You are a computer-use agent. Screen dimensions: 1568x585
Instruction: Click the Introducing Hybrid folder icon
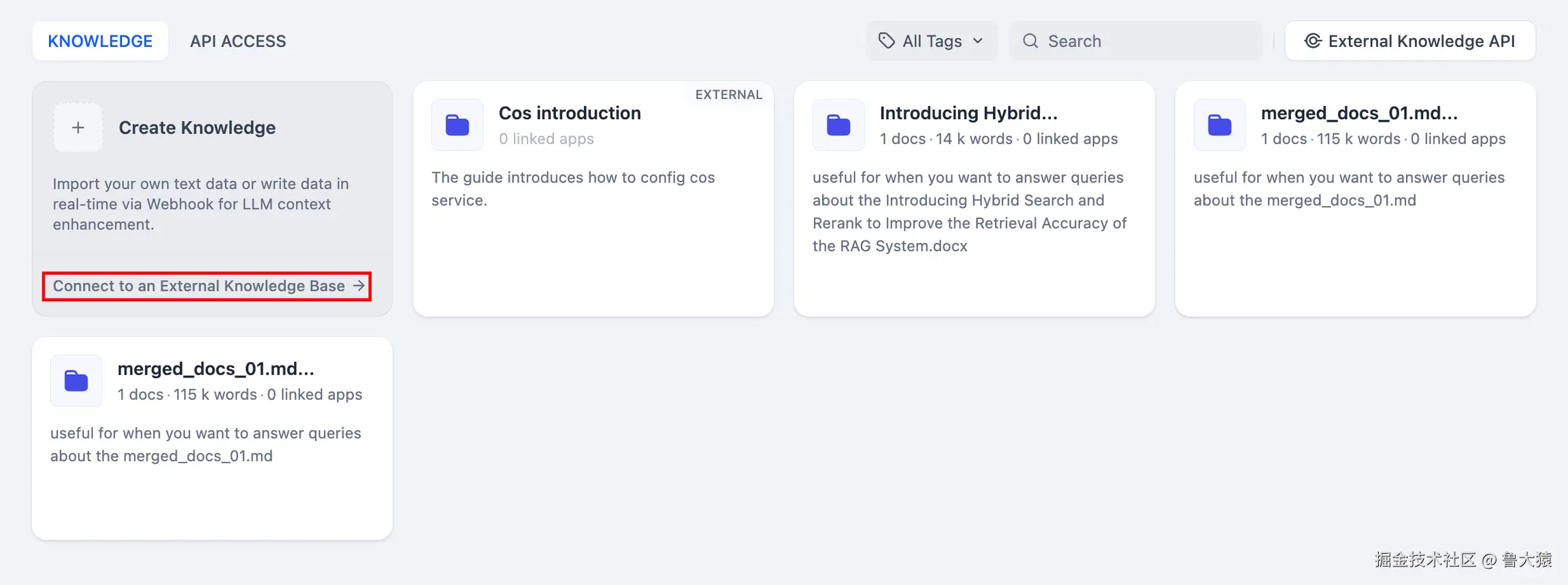click(838, 125)
